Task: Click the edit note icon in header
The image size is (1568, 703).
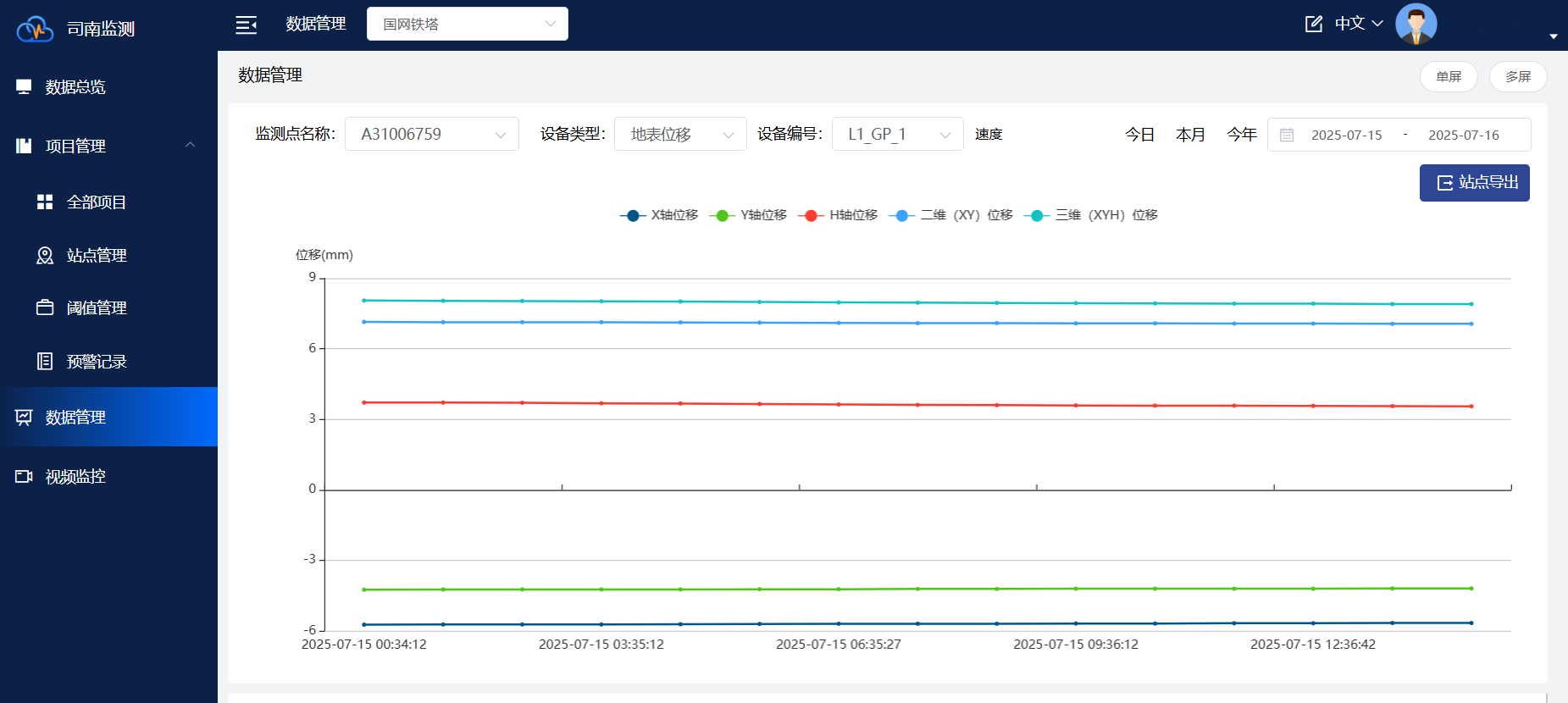Action: tap(1313, 24)
